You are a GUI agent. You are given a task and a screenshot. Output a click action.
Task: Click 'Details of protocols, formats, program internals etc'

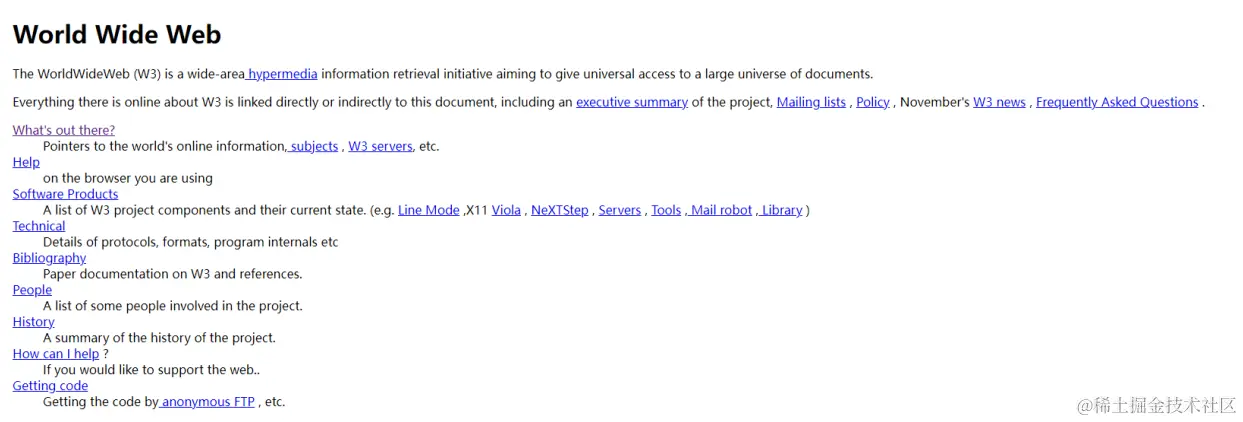(x=191, y=242)
